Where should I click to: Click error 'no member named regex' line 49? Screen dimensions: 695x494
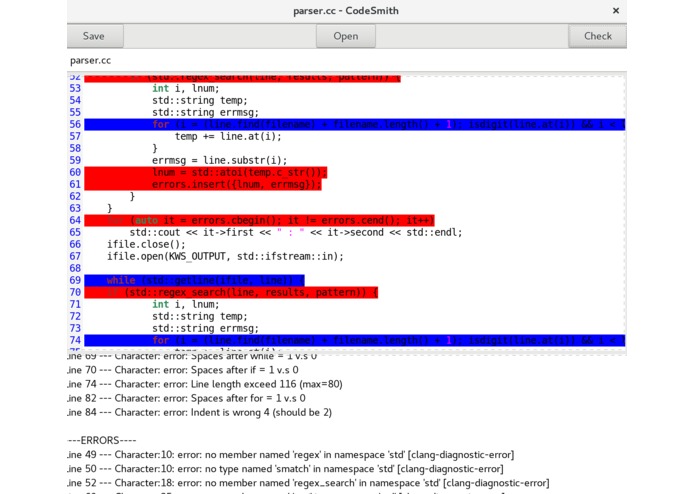291,455
